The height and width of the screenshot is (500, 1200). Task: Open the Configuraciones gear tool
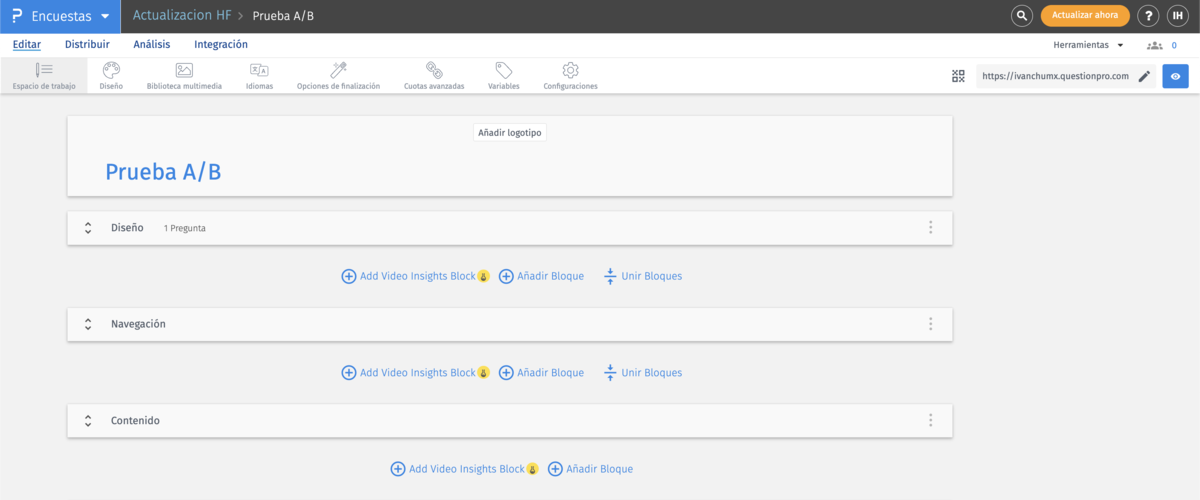pos(571,76)
